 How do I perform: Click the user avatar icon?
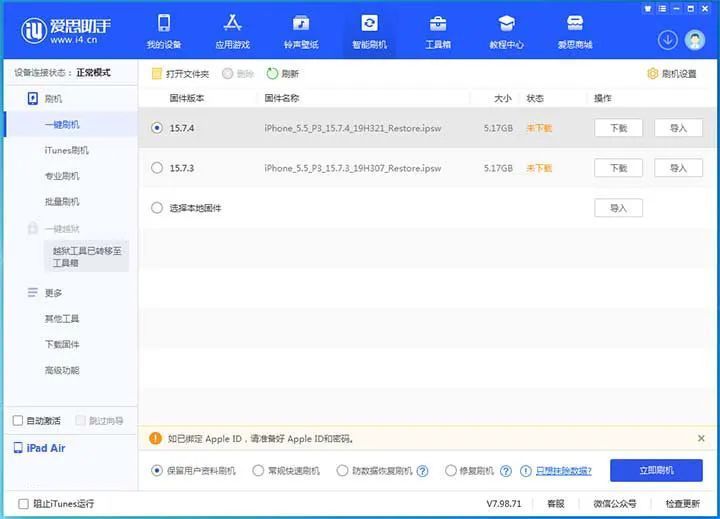695,40
